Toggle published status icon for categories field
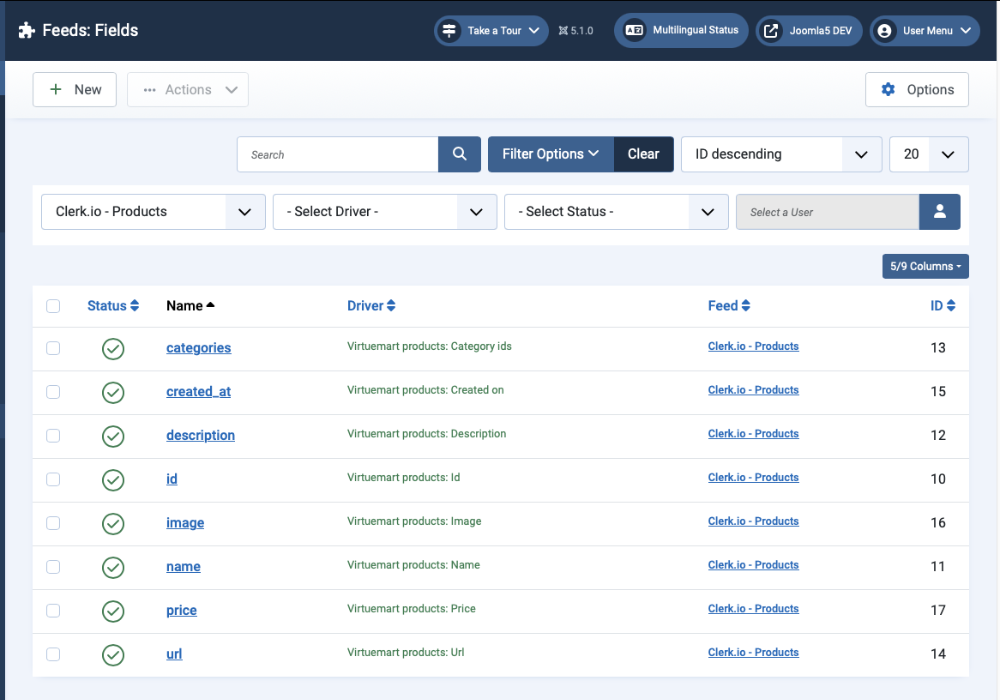 [113, 349]
